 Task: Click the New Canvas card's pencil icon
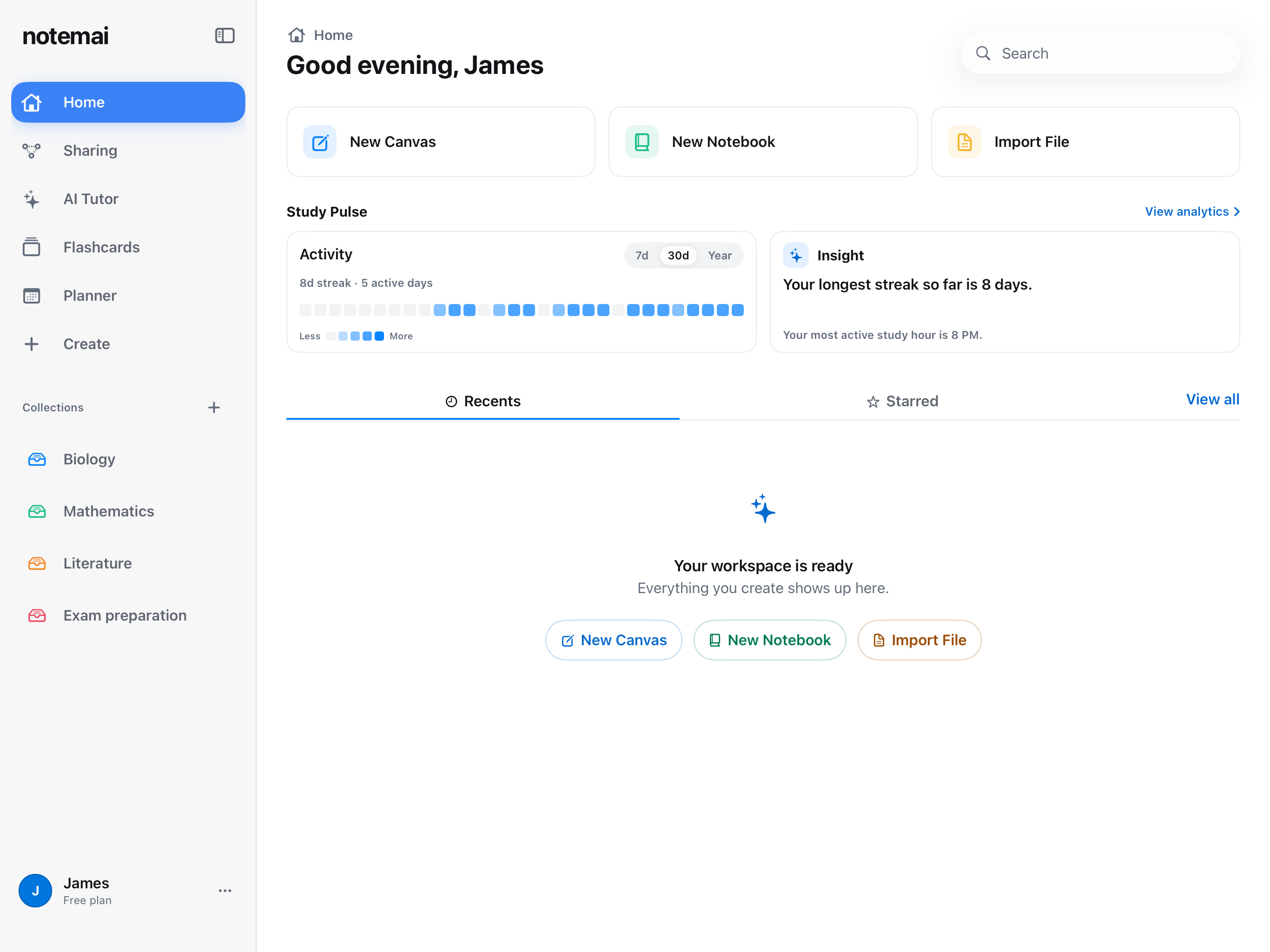pos(320,142)
